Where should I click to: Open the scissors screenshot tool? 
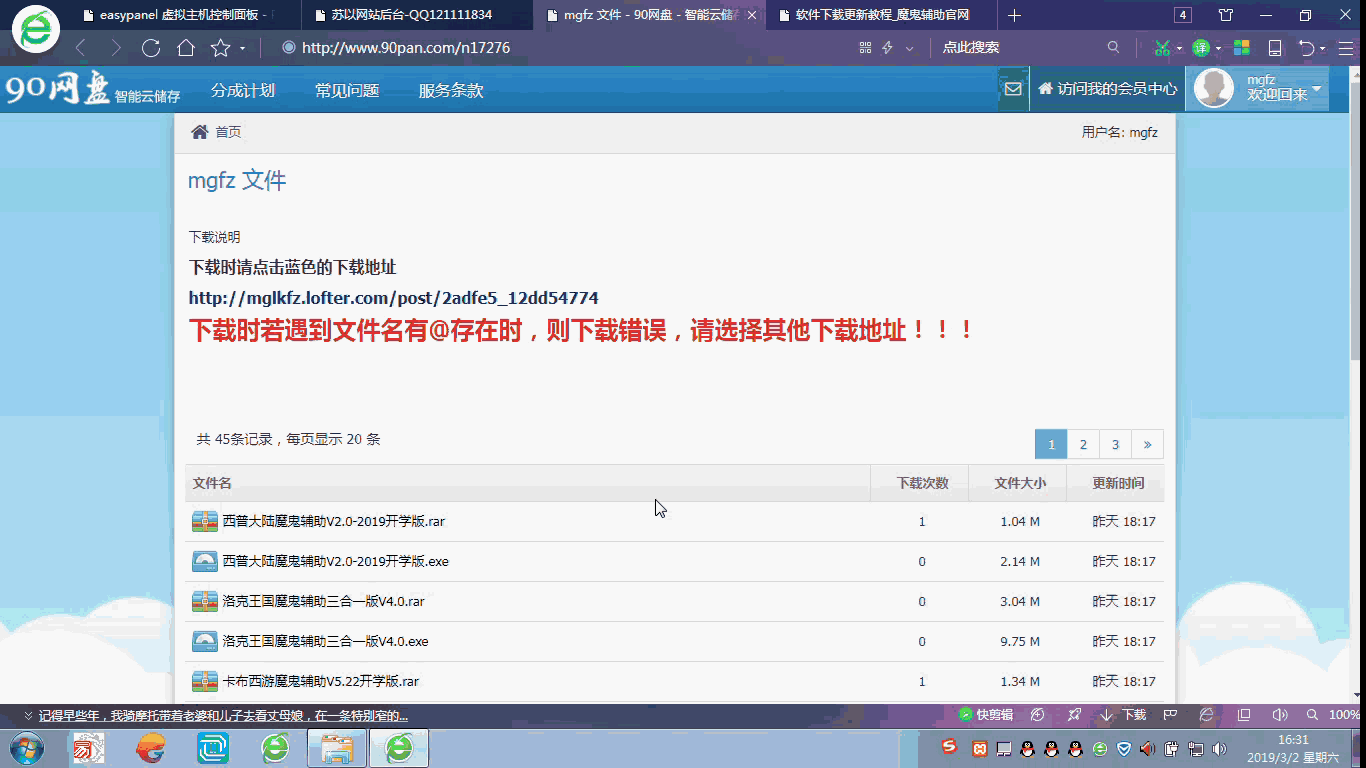(1162, 48)
